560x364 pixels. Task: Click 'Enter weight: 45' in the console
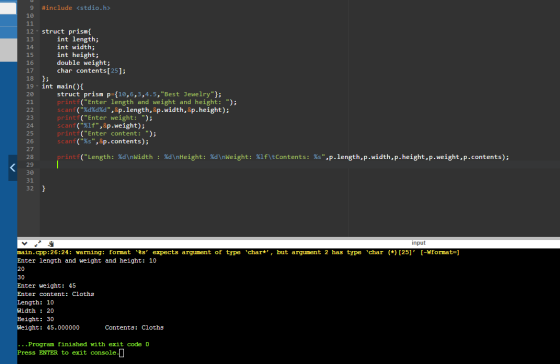(46, 286)
